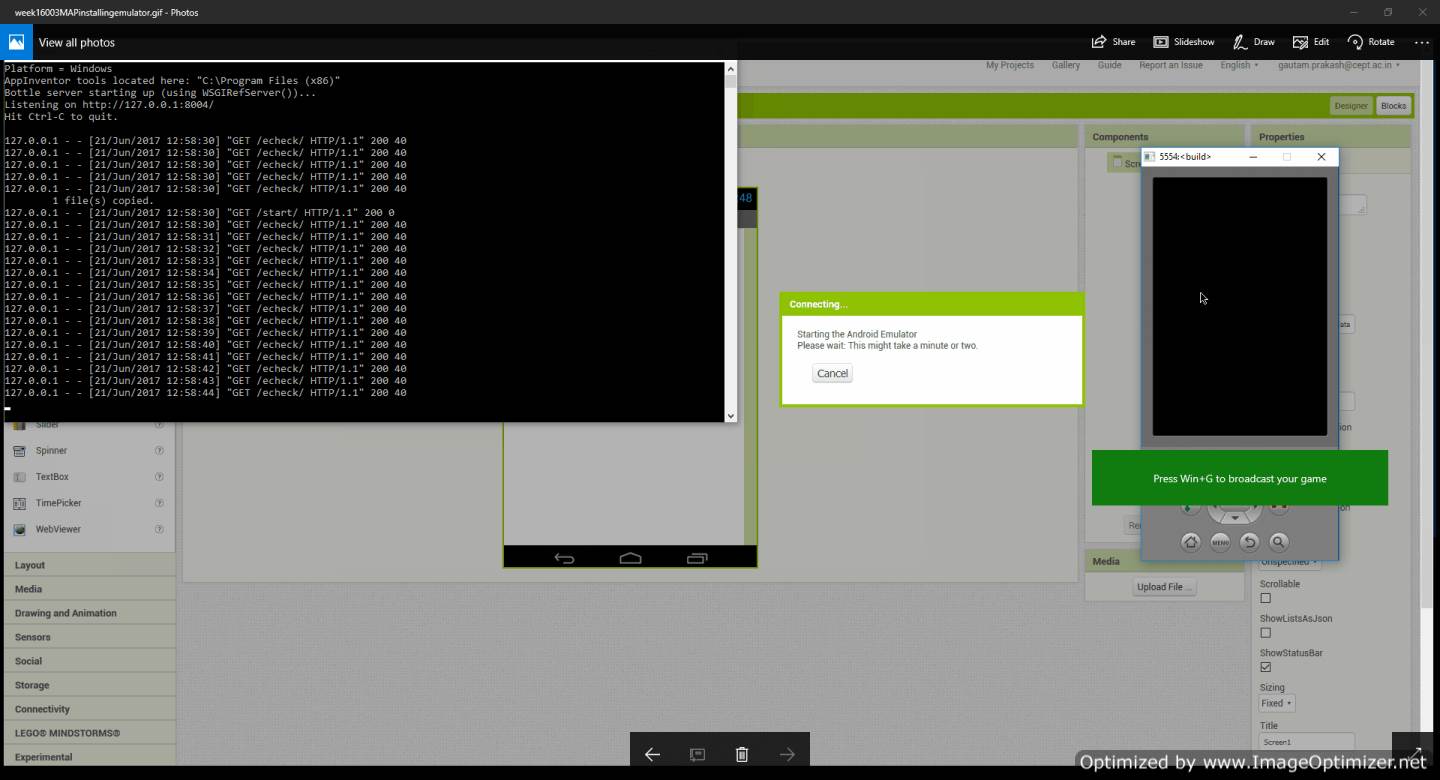The height and width of the screenshot is (780, 1440).
Task: Open the Edit tool in Photos
Action: click(1311, 42)
